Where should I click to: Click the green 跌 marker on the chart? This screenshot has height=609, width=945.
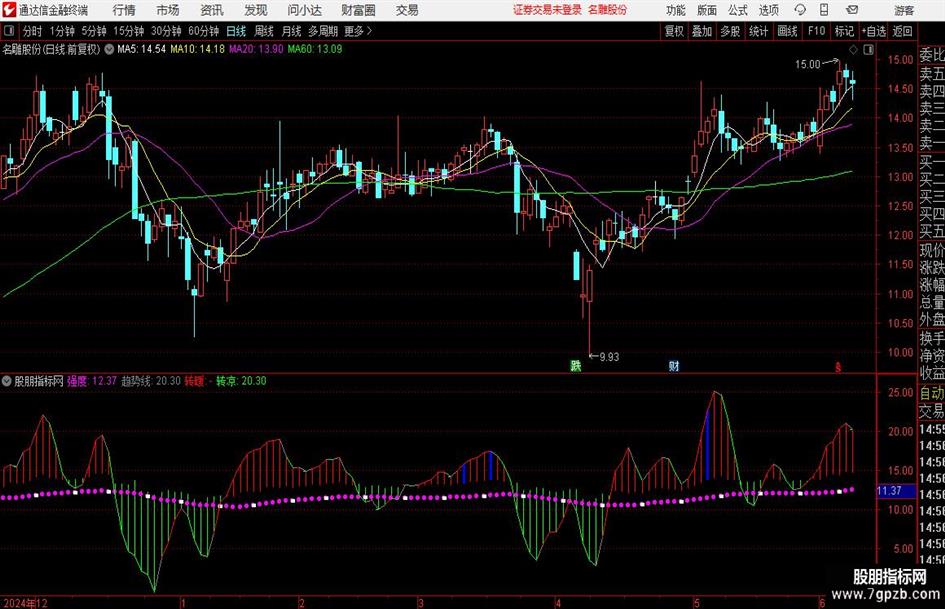pos(576,365)
